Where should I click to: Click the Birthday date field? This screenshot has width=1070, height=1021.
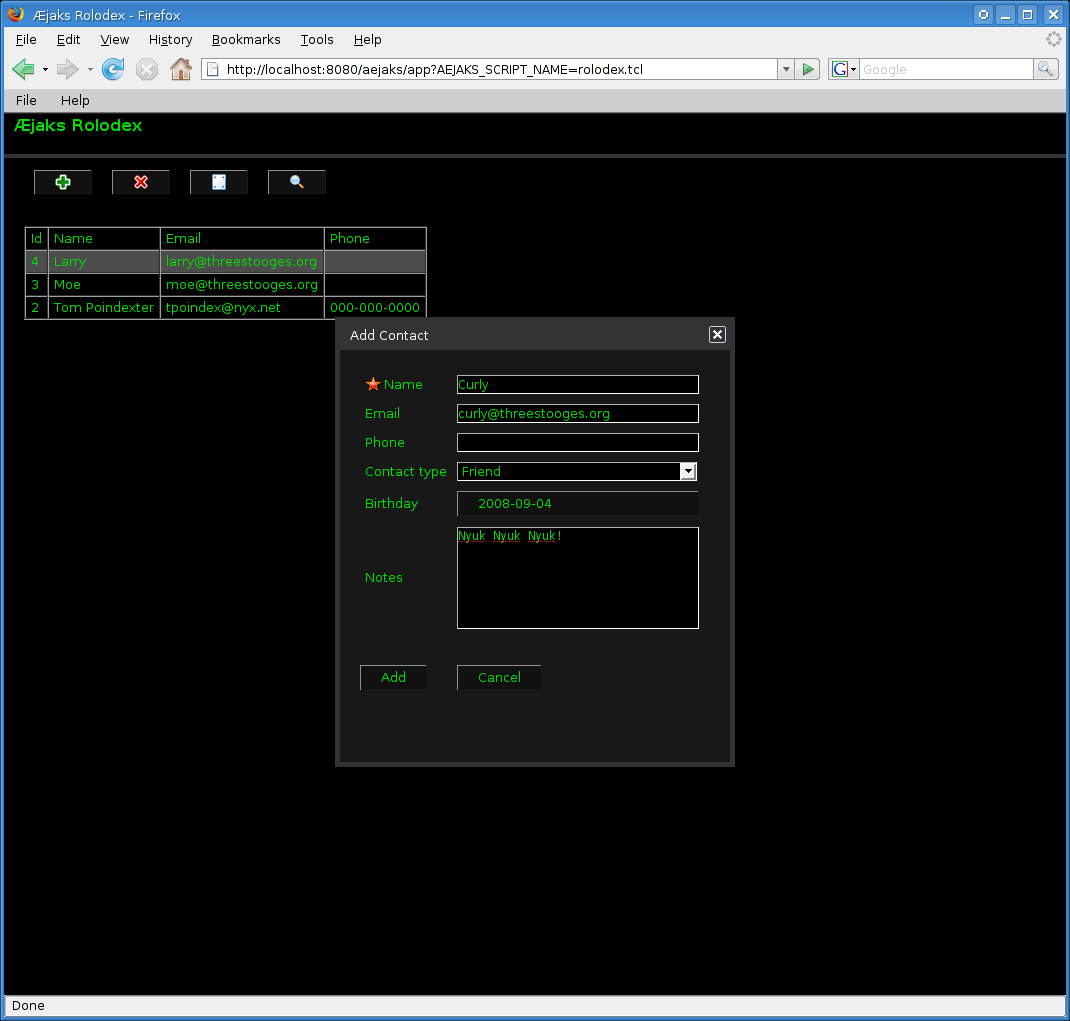point(577,504)
